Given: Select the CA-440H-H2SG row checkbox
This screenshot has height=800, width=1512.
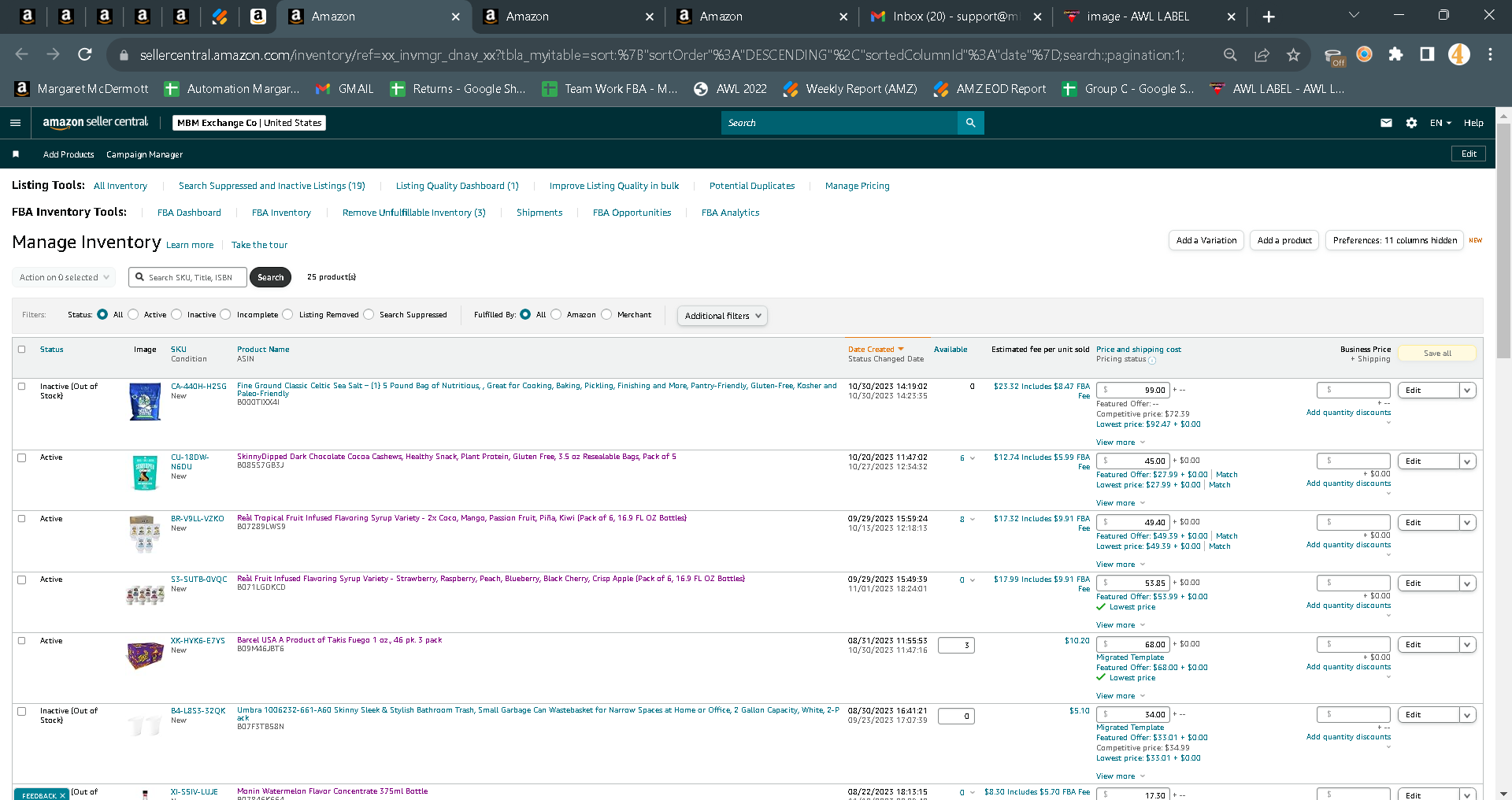Looking at the screenshot, I should click(x=22, y=387).
